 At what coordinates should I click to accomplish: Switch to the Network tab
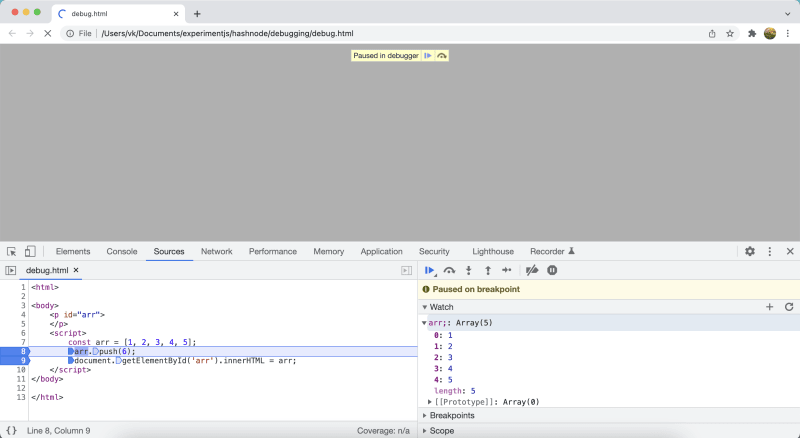(x=216, y=251)
